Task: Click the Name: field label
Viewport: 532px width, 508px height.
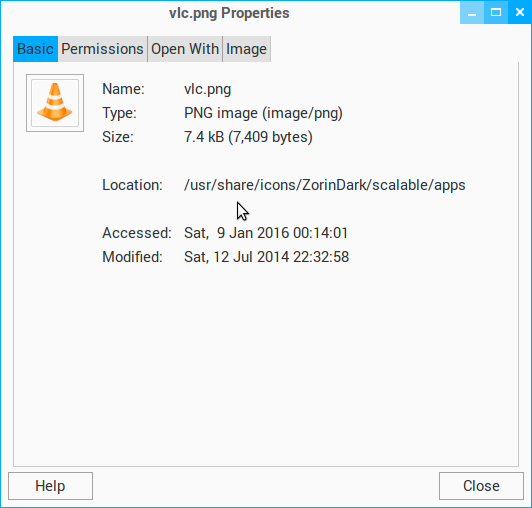Action: click(x=124, y=89)
